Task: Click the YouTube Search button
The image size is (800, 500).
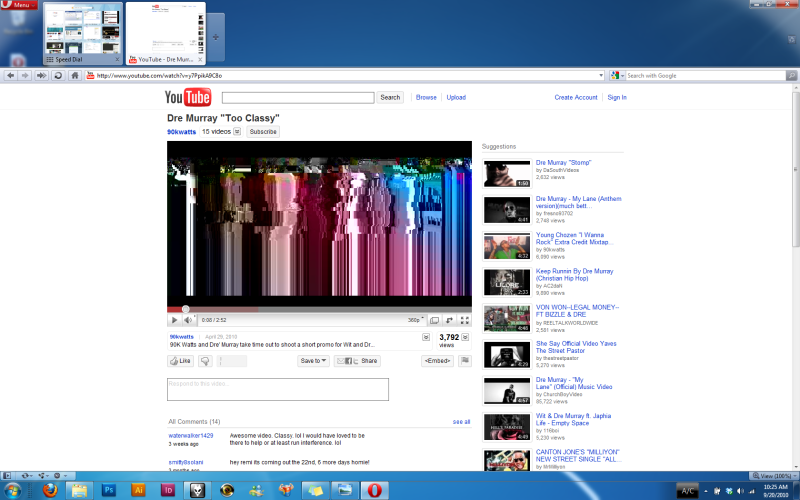Action: pos(390,97)
